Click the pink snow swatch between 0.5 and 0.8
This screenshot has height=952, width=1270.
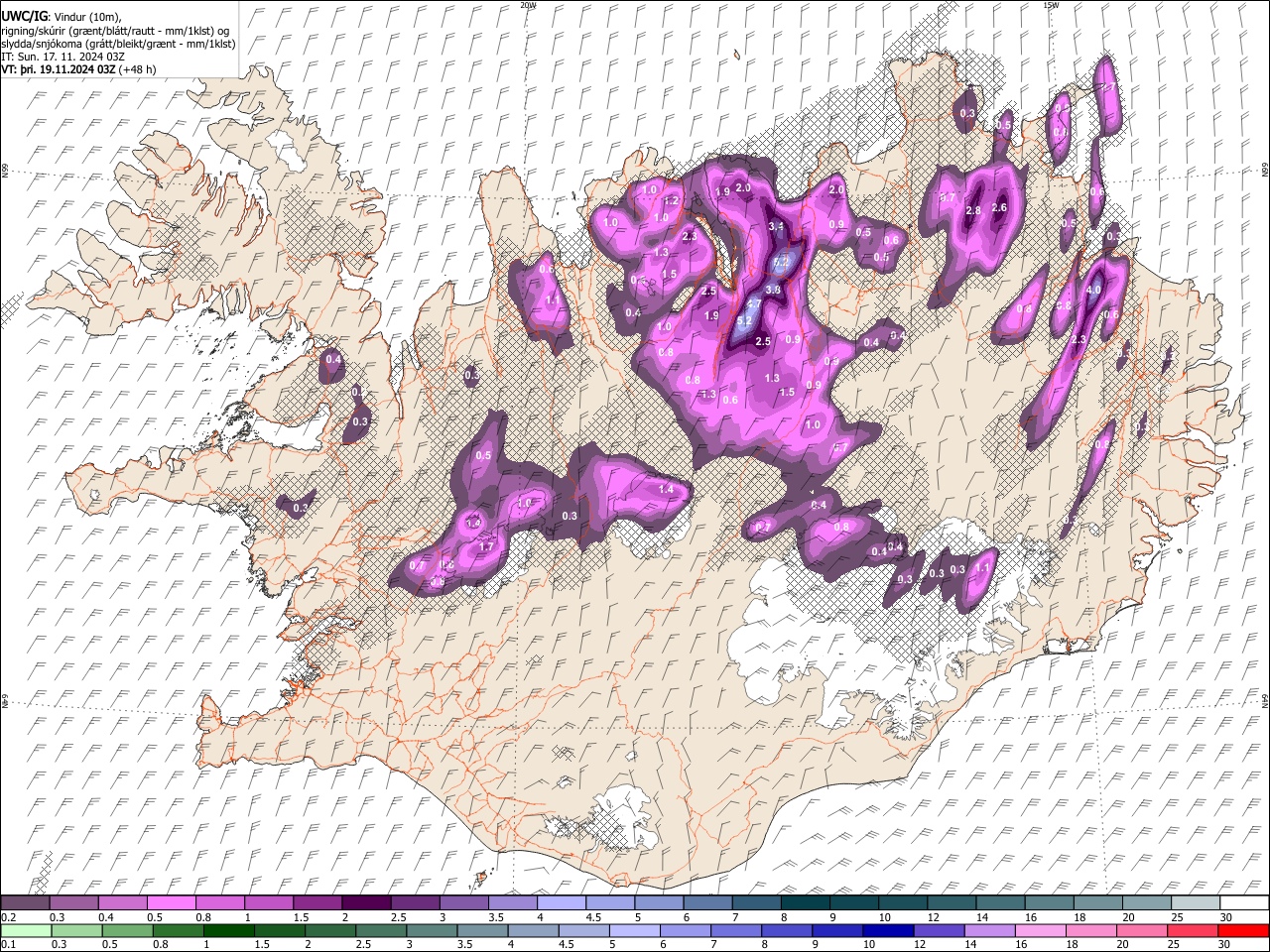click(x=172, y=902)
